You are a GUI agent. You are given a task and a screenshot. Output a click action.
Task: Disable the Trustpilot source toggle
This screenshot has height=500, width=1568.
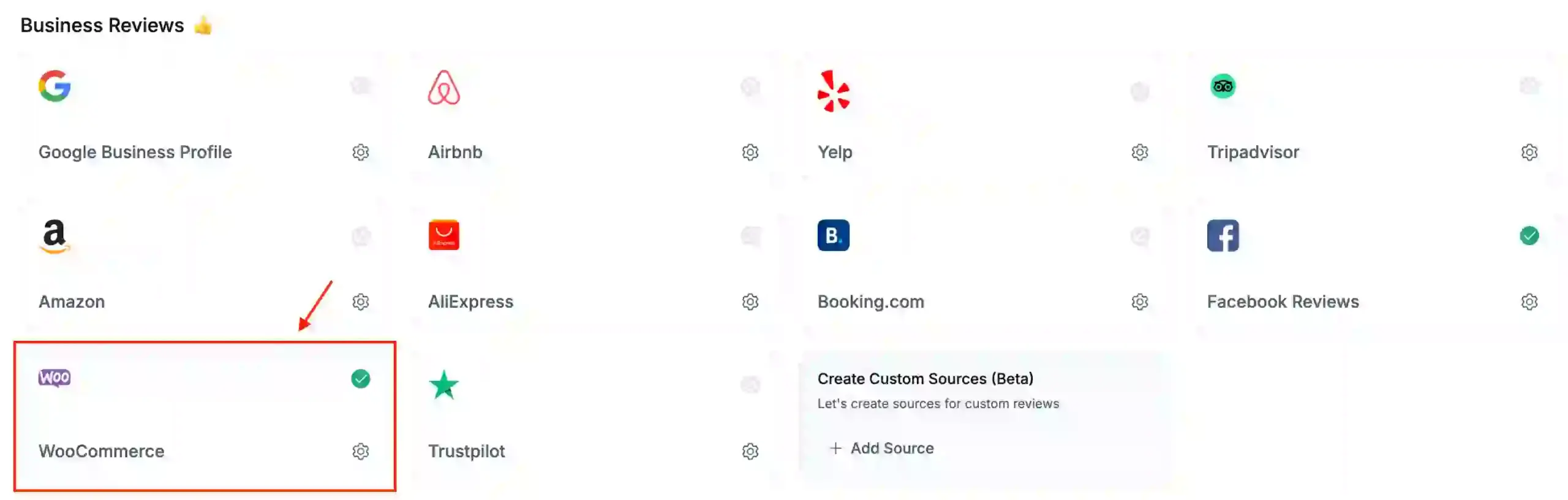coord(750,385)
